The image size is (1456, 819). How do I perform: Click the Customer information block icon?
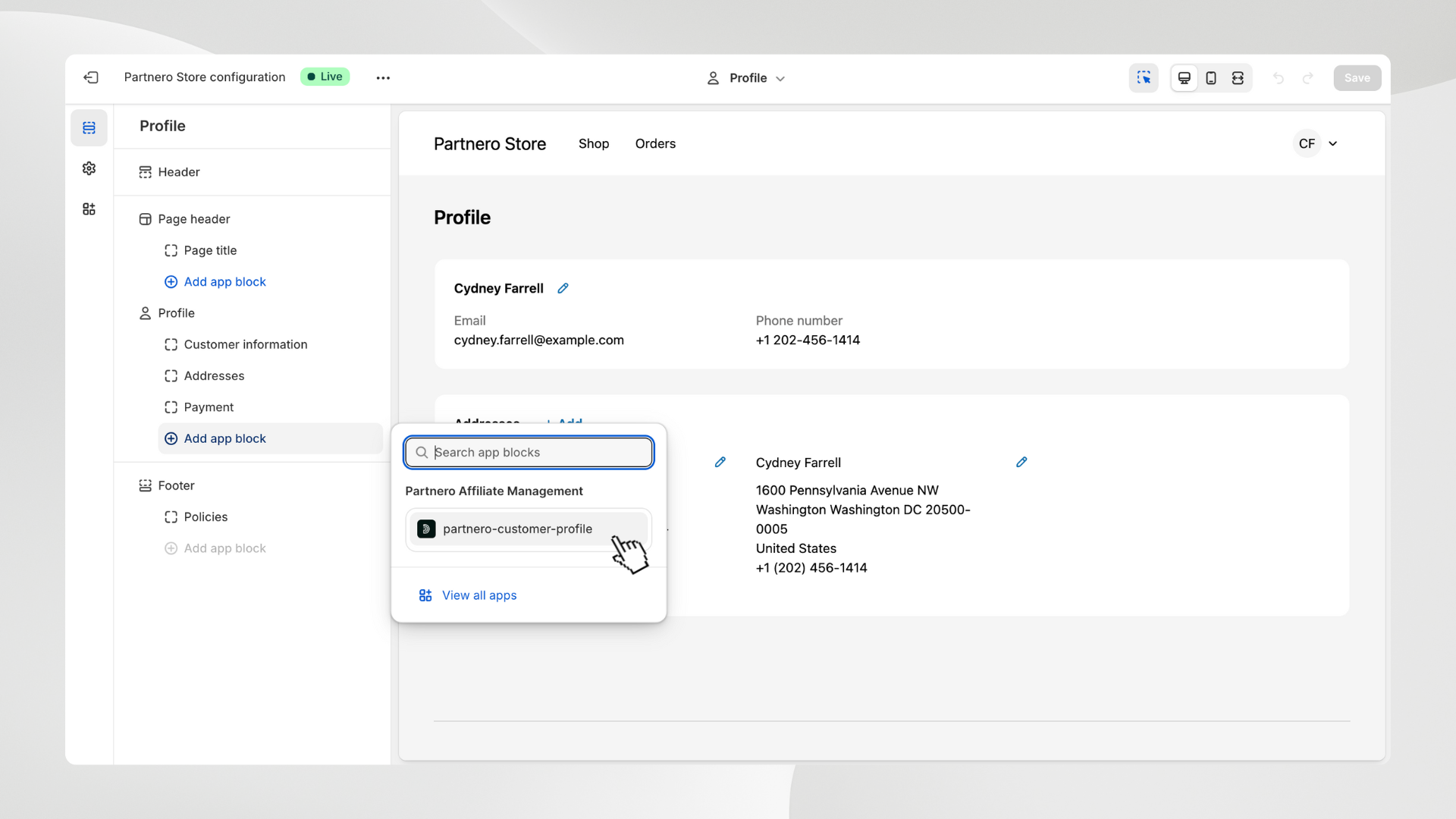[x=171, y=344]
